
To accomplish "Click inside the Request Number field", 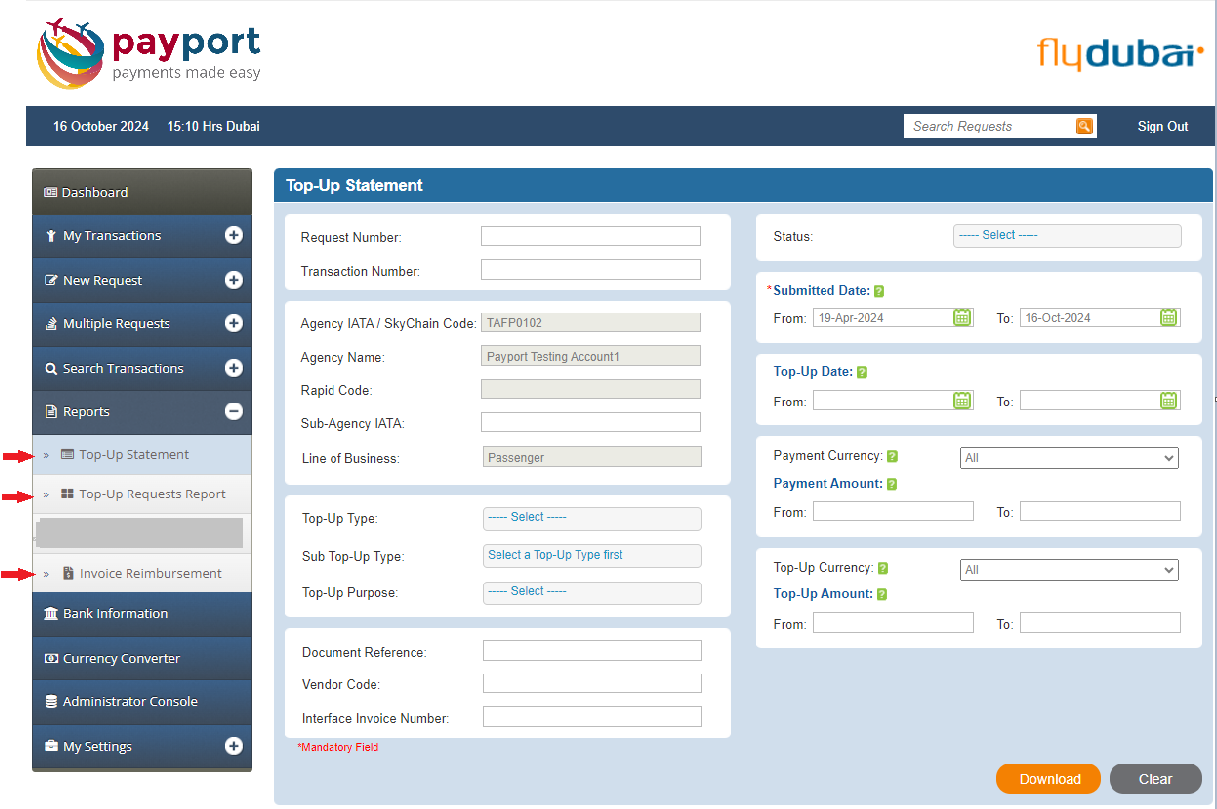I will pos(590,236).
